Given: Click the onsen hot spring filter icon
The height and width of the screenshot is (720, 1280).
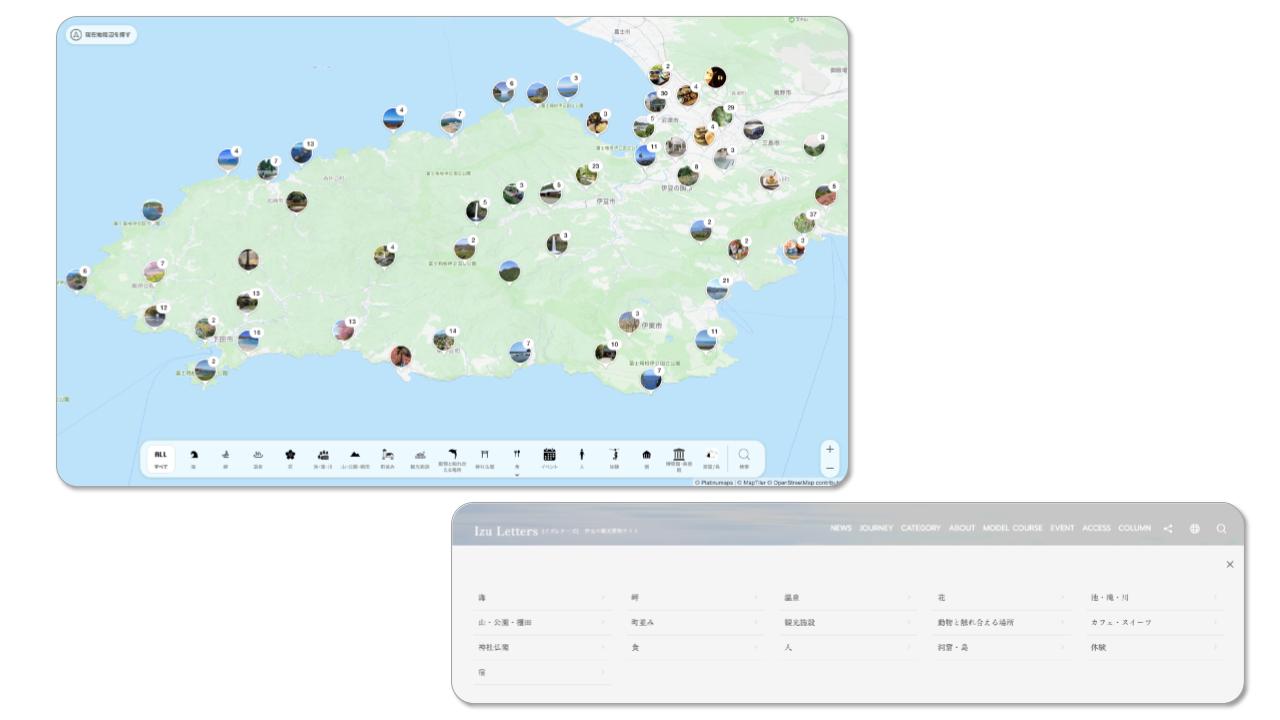Looking at the screenshot, I should [257, 455].
